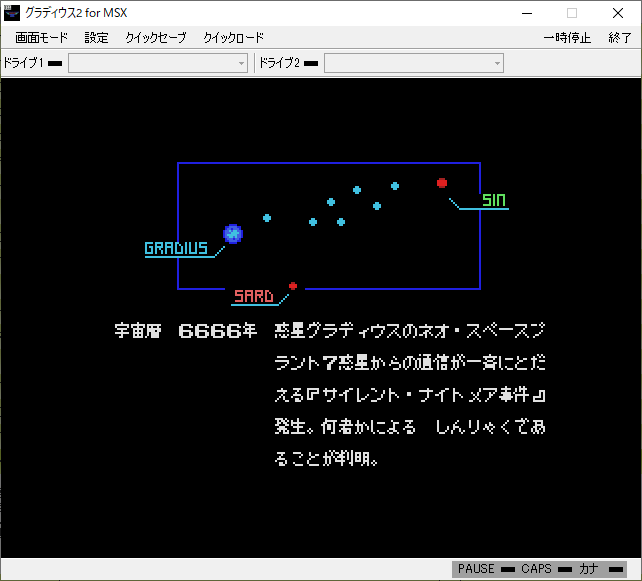Image resolution: width=642 pixels, height=581 pixels.
Task: Click the small red SARD planet
Action: pyautogui.click(x=293, y=286)
